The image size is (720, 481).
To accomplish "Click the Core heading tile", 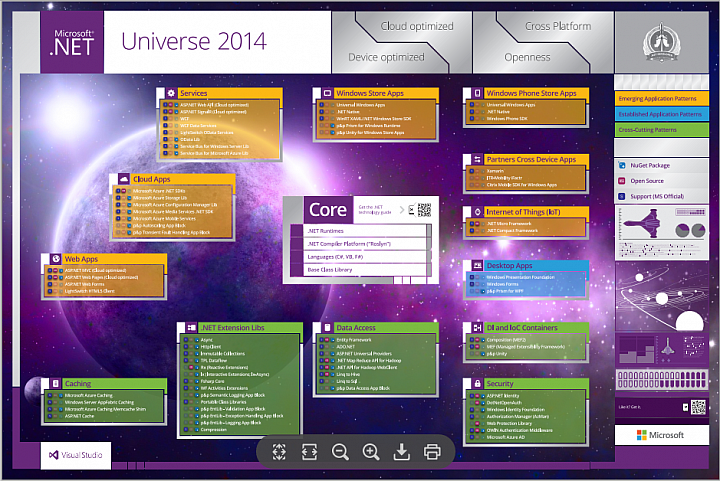I will pos(328,210).
